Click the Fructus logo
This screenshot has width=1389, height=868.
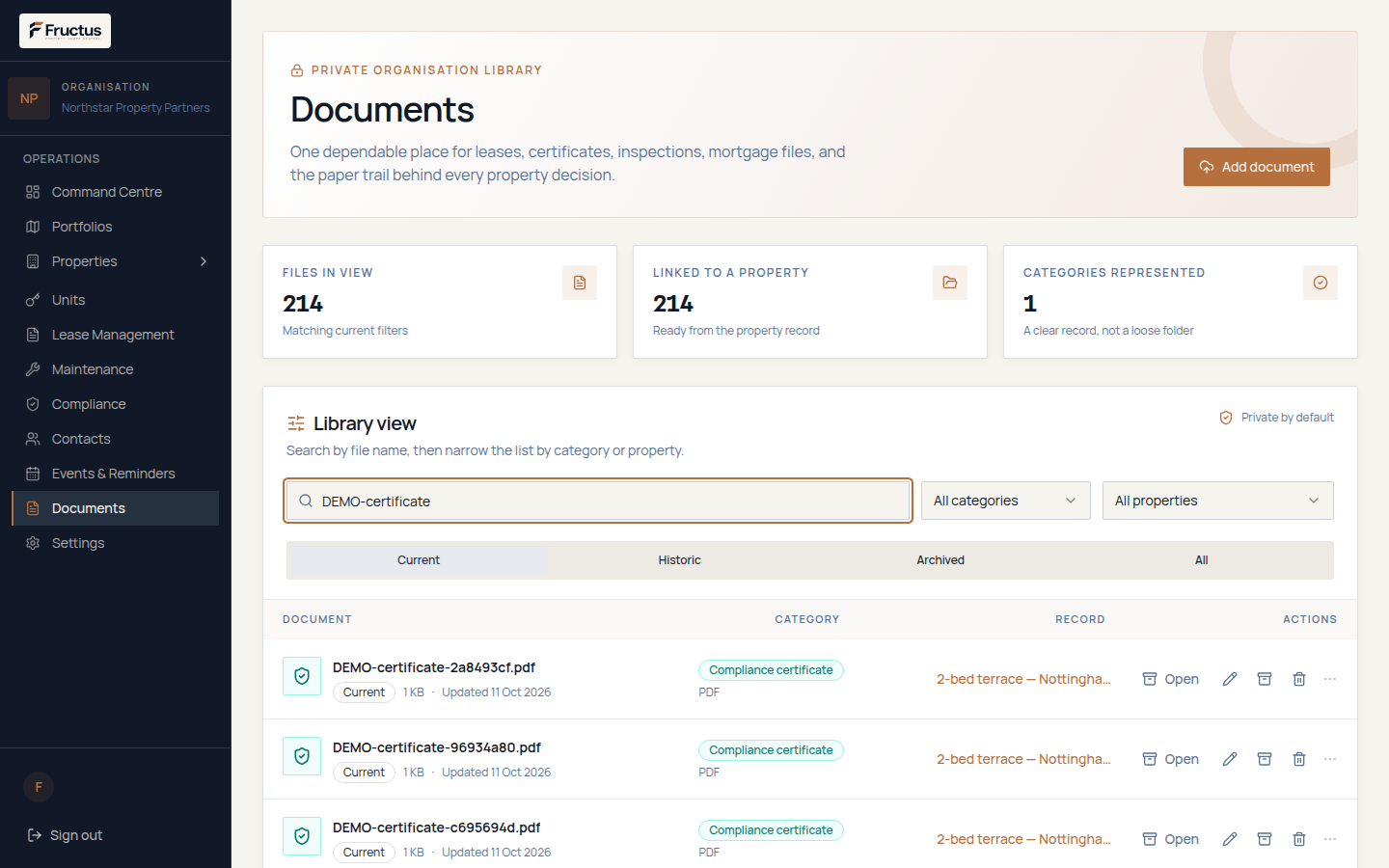65,31
